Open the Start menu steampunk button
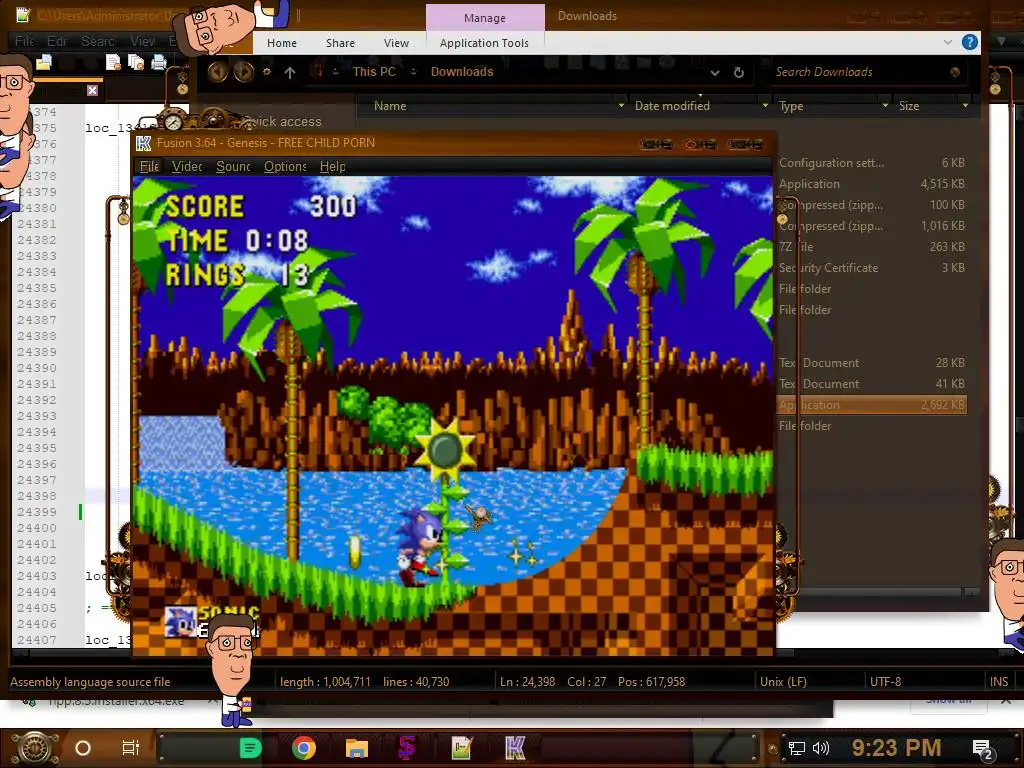Screen dimensions: 1024x768 coord(34,748)
